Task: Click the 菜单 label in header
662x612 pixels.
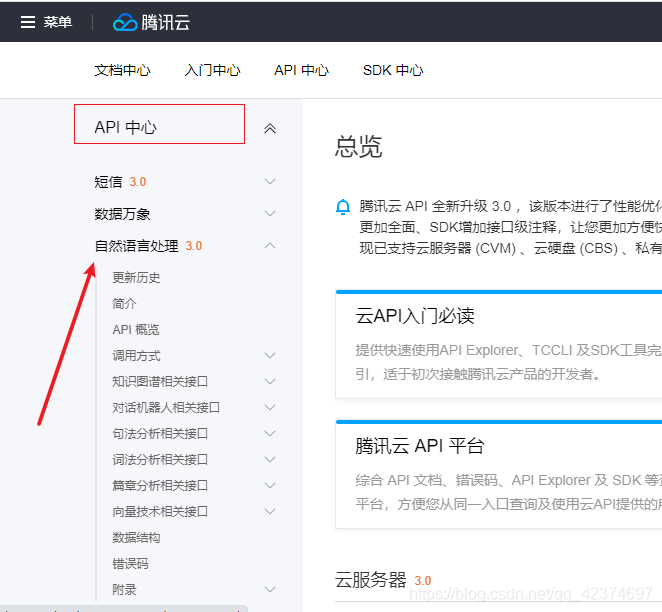Action: coord(58,22)
